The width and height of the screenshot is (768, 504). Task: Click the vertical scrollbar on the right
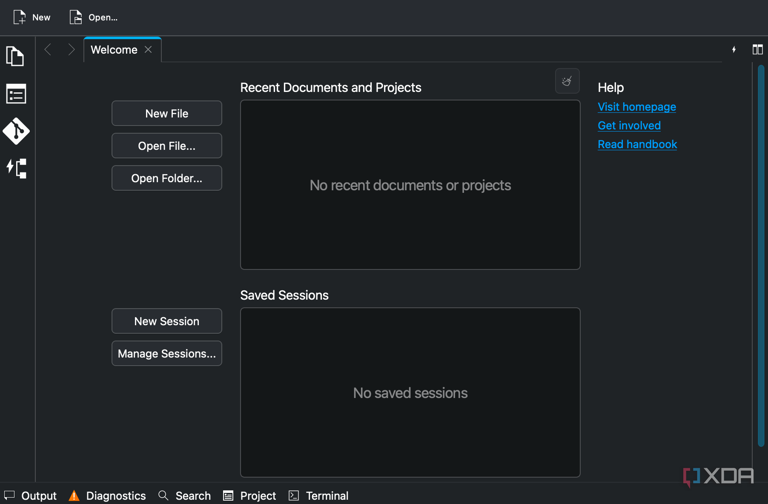[x=761, y=256]
